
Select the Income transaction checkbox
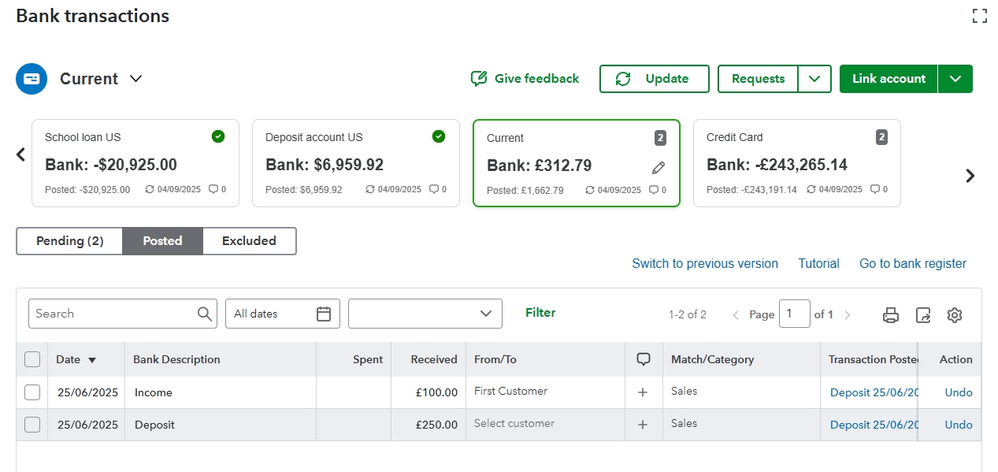[x=32, y=393]
